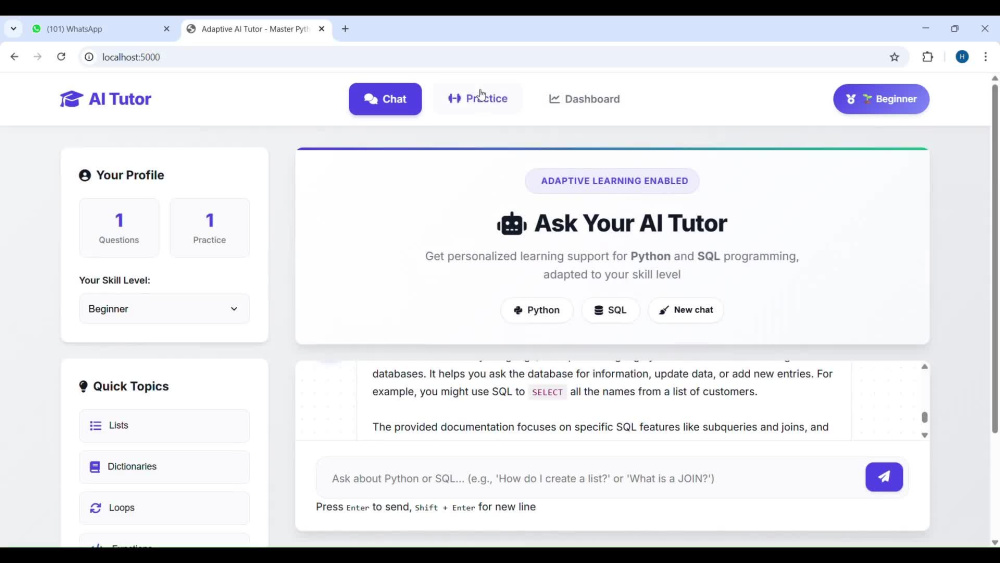The width and height of the screenshot is (1000, 563).
Task: Click the chat scroll up arrow
Action: point(924,367)
